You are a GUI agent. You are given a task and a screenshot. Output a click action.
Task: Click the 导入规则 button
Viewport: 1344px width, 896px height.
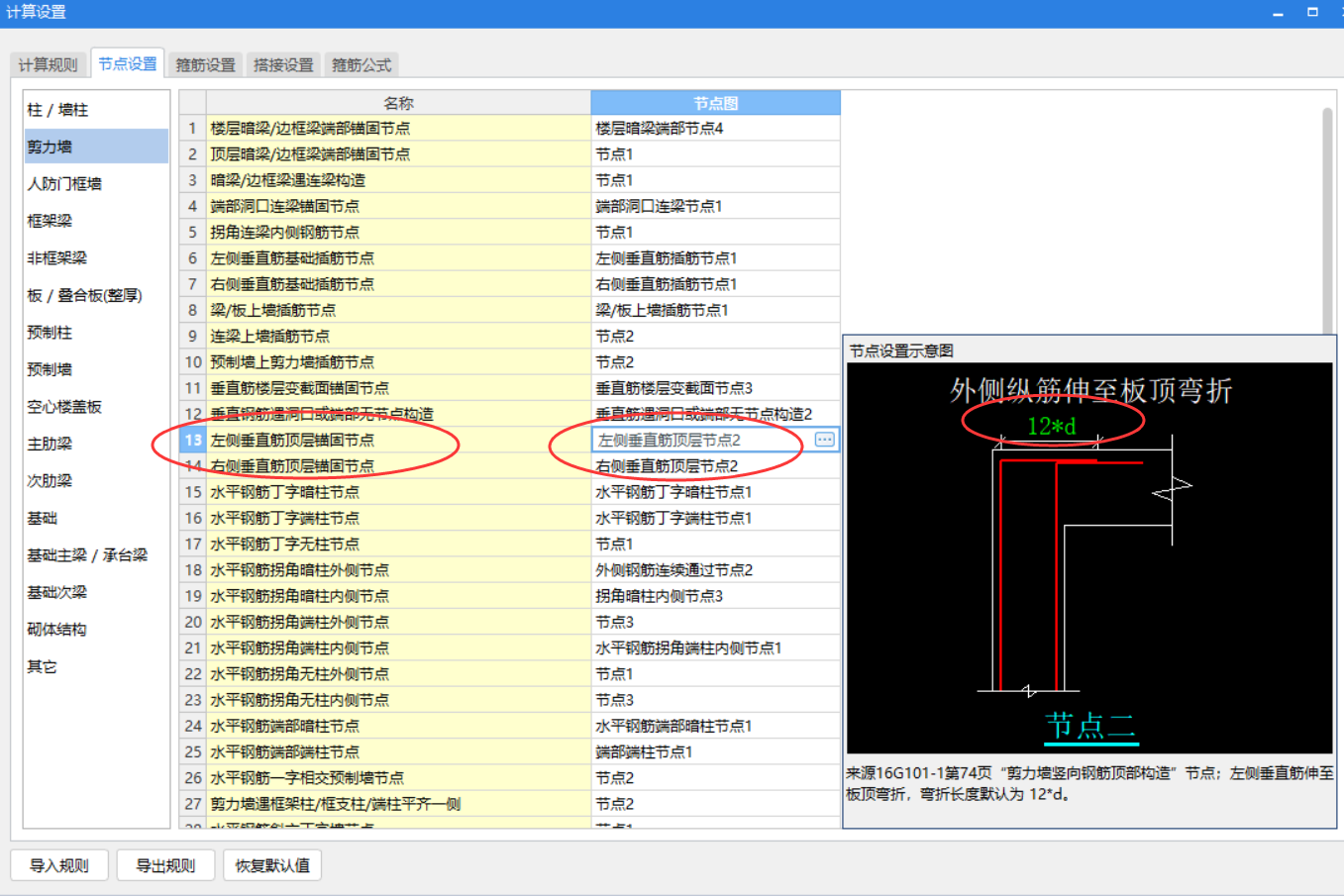pos(59,865)
